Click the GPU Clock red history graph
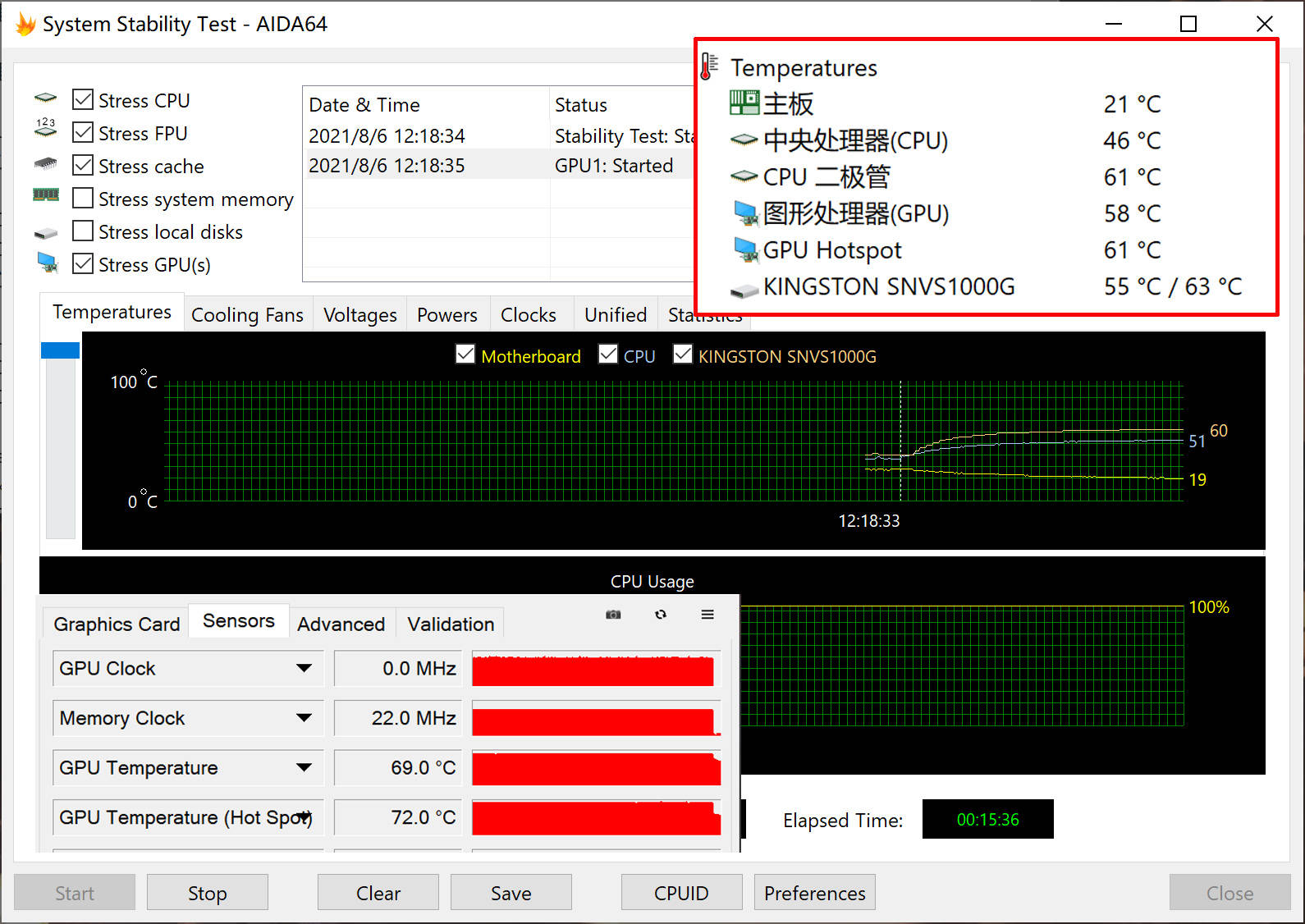This screenshot has height=924, width=1305. click(x=596, y=669)
